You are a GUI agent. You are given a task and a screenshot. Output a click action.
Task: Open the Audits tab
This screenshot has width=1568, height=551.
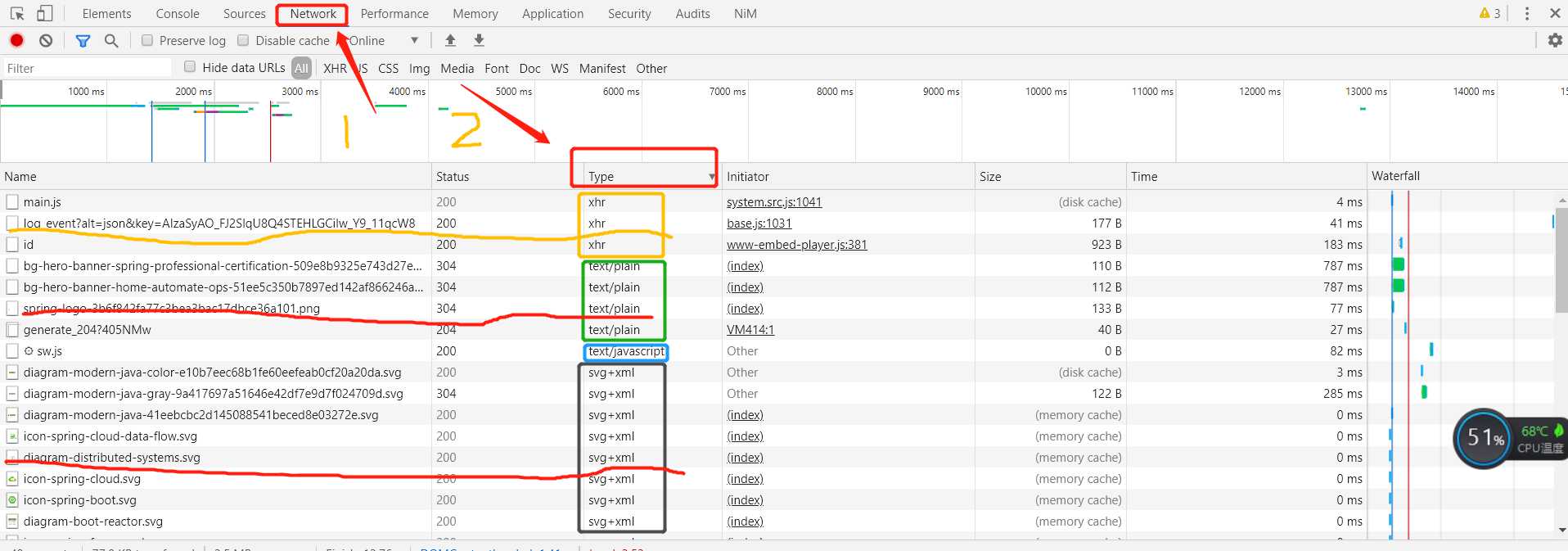coord(692,13)
